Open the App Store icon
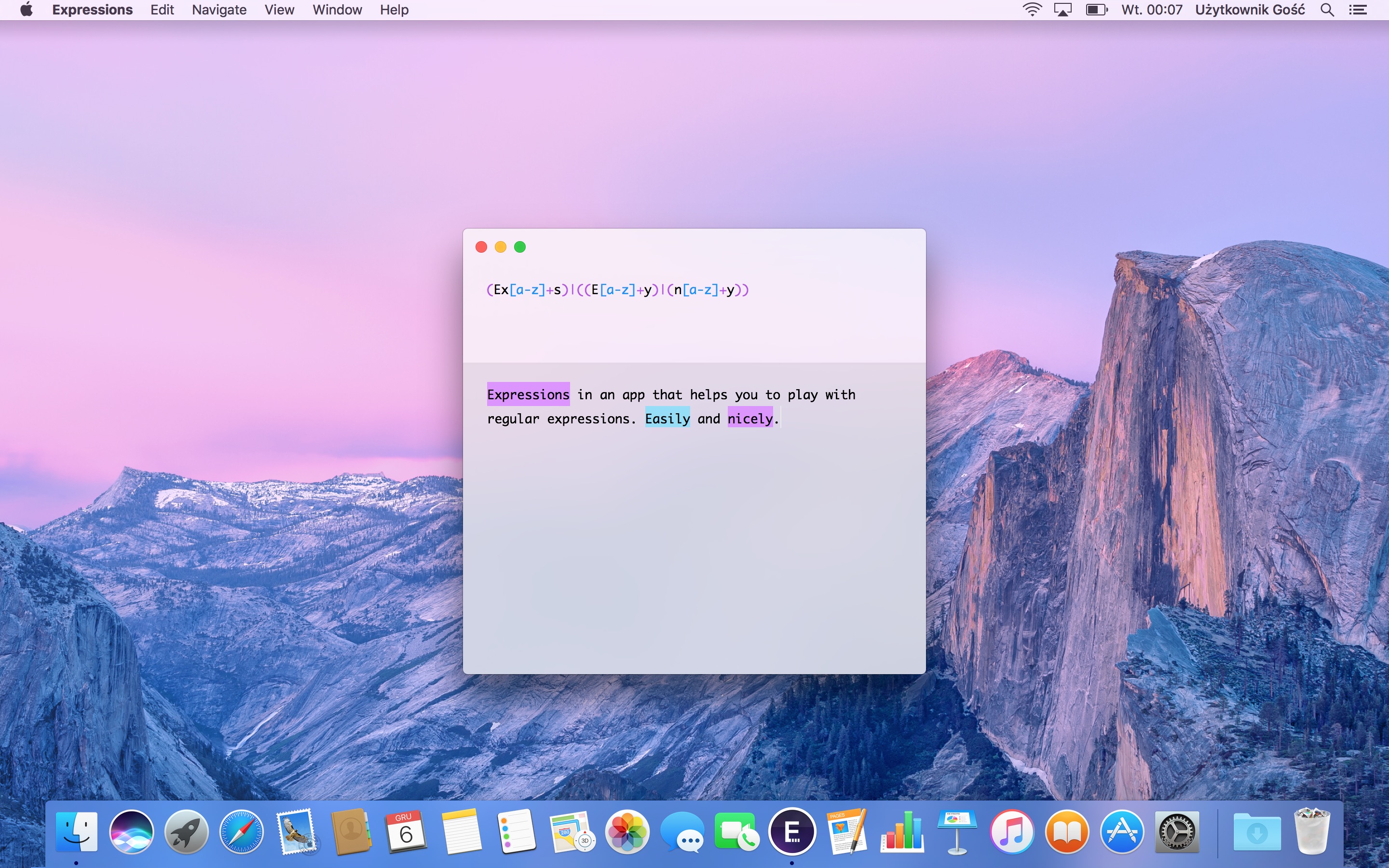This screenshot has width=1389, height=868. click(x=1122, y=831)
